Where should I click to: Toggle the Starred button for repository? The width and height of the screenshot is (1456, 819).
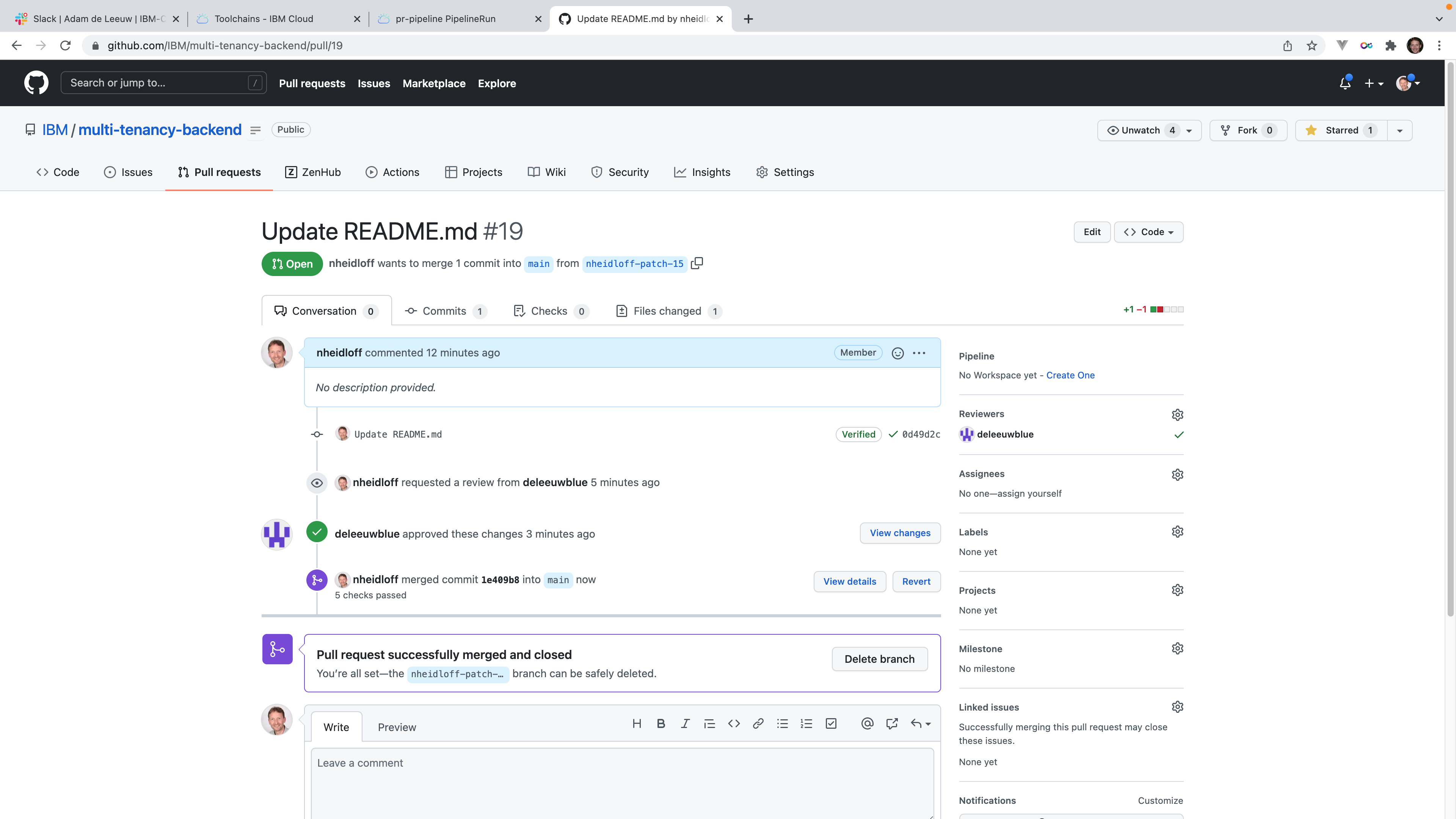click(1341, 130)
